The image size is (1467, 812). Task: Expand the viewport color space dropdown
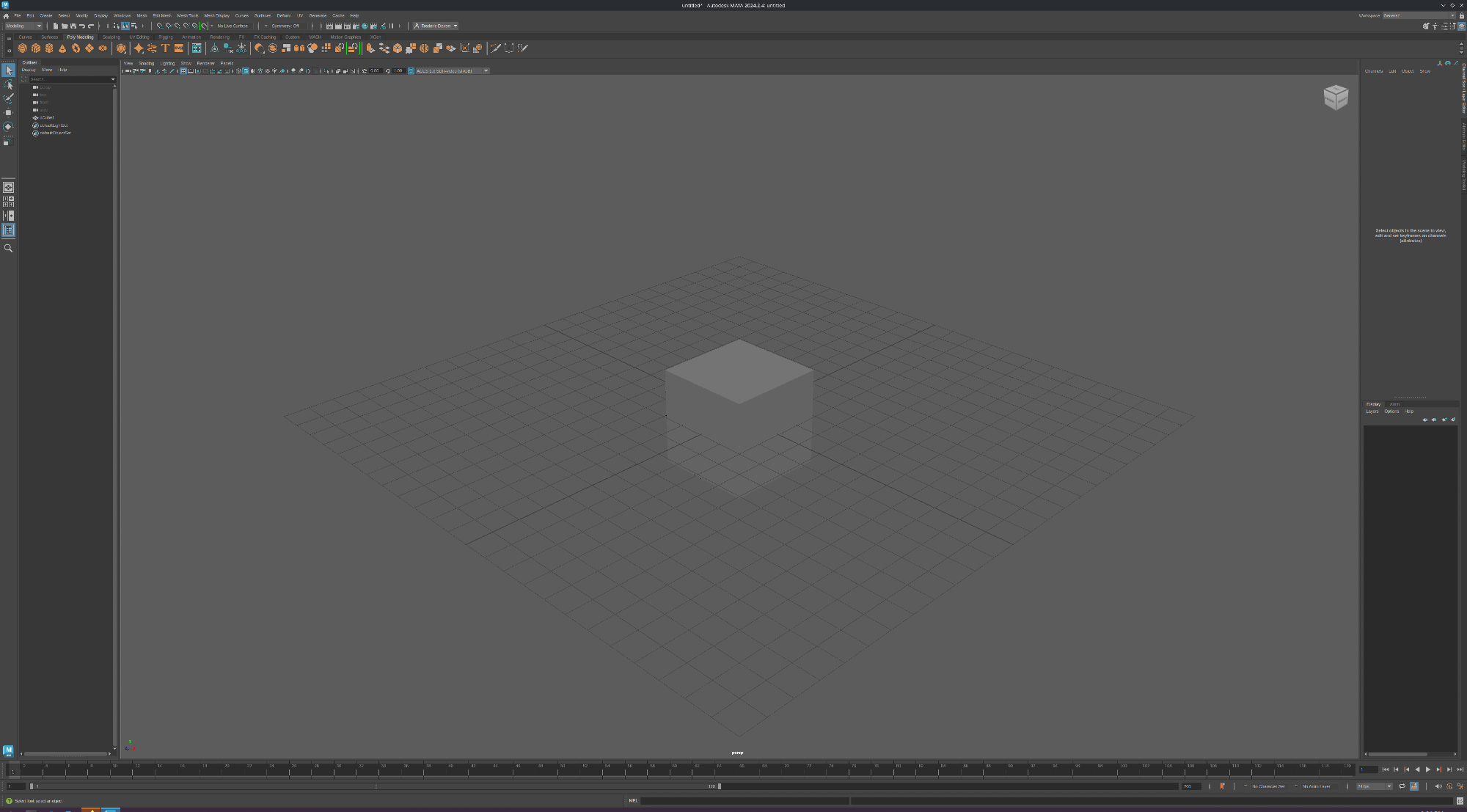[486, 71]
